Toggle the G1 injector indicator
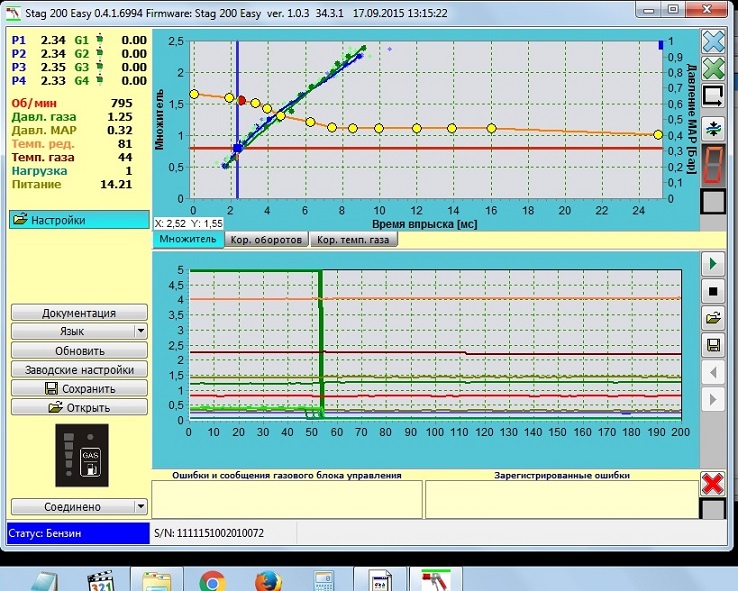The image size is (738, 591). pos(100,40)
